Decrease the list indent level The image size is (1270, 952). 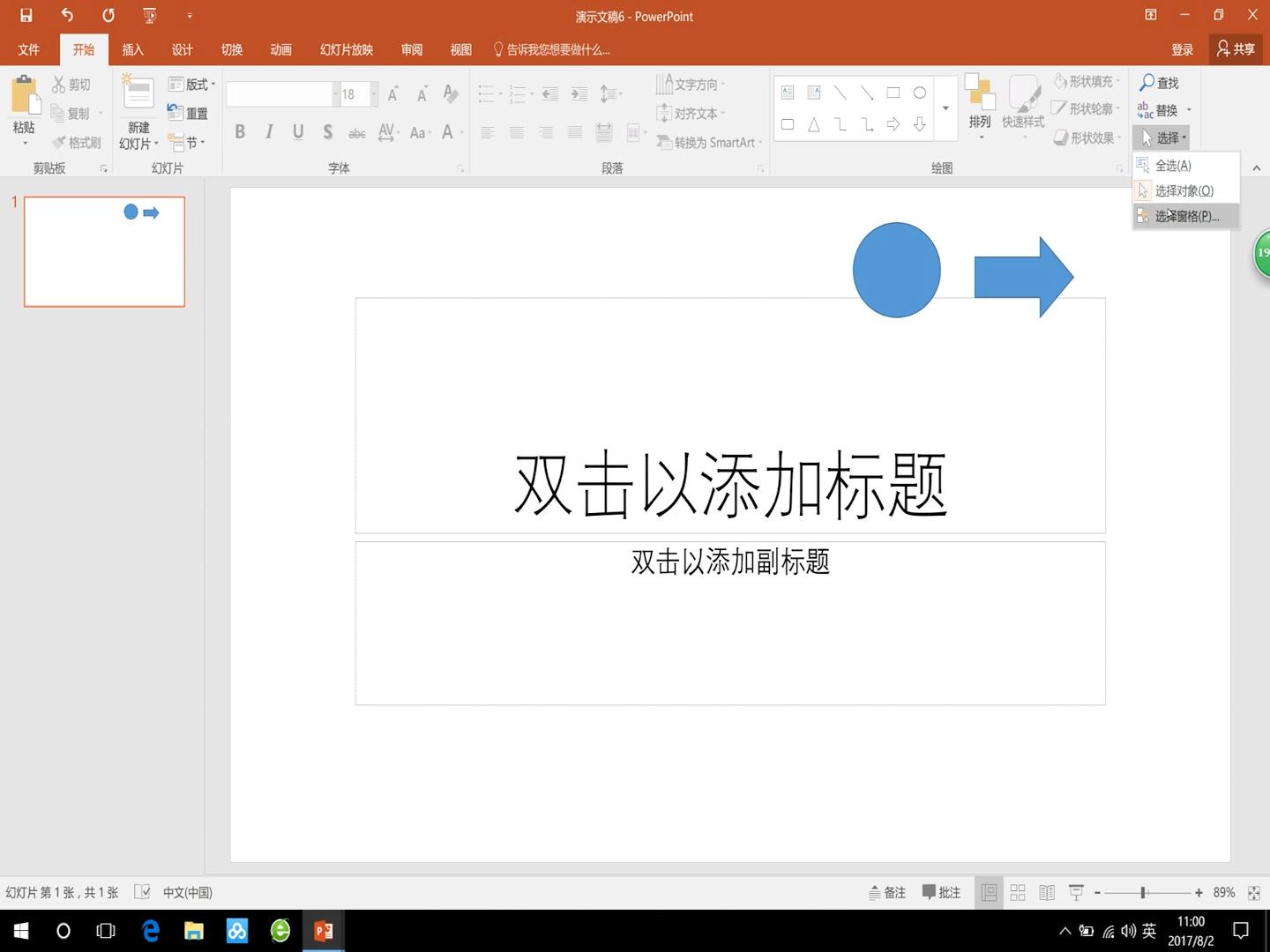(549, 93)
